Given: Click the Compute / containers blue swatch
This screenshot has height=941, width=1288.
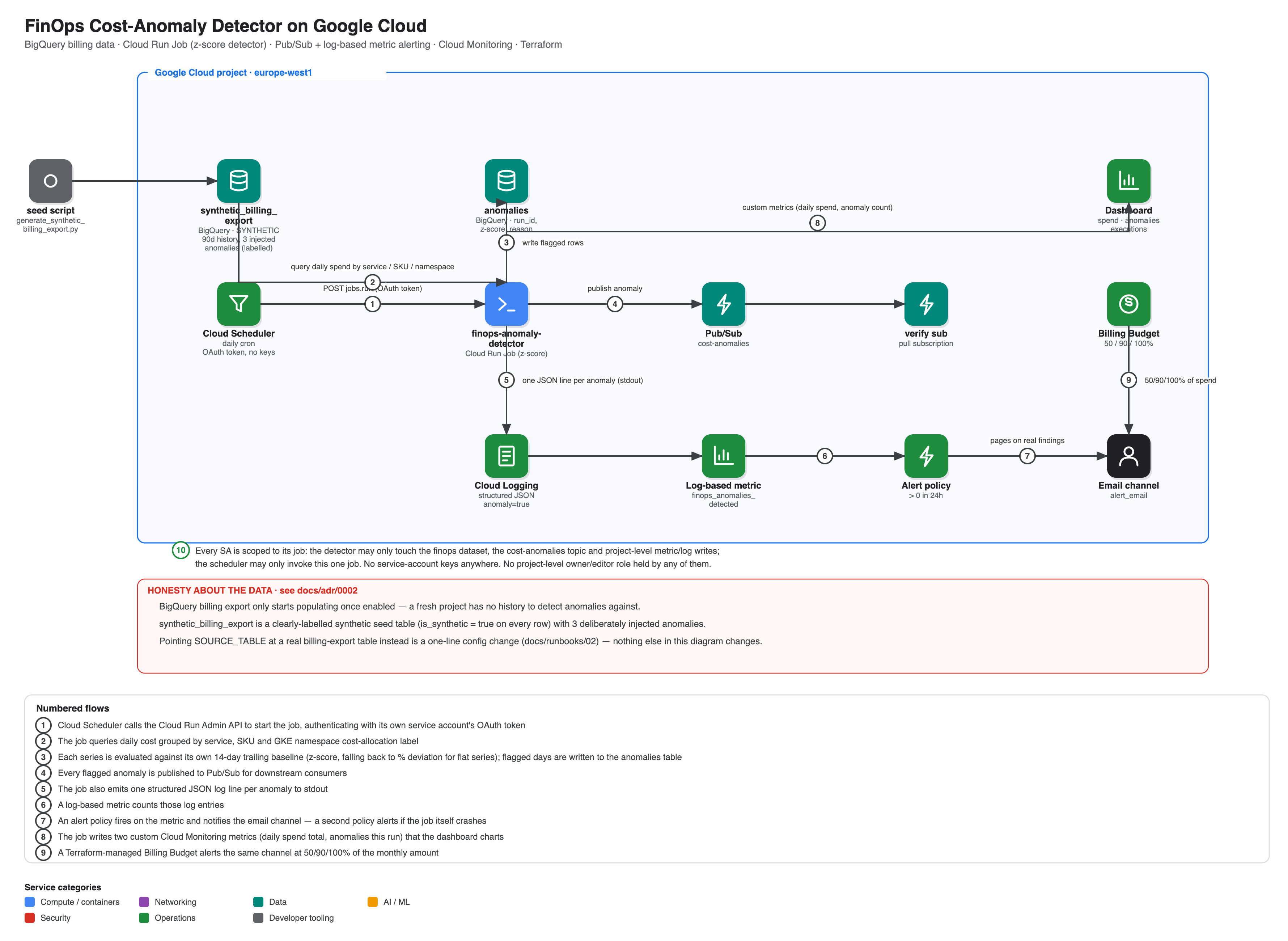Looking at the screenshot, I should pos(30,902).
